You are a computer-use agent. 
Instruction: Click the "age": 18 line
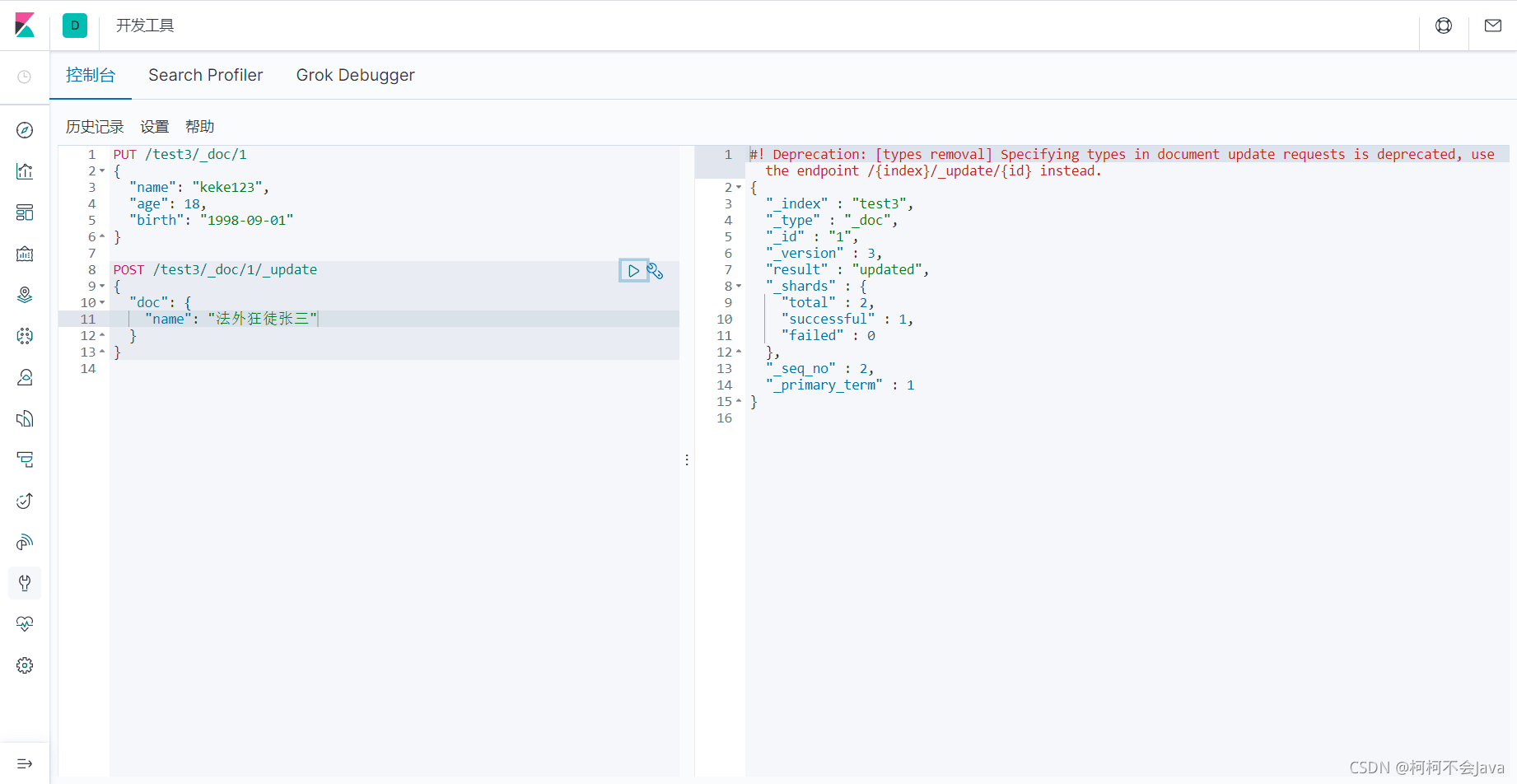[168, 203]
